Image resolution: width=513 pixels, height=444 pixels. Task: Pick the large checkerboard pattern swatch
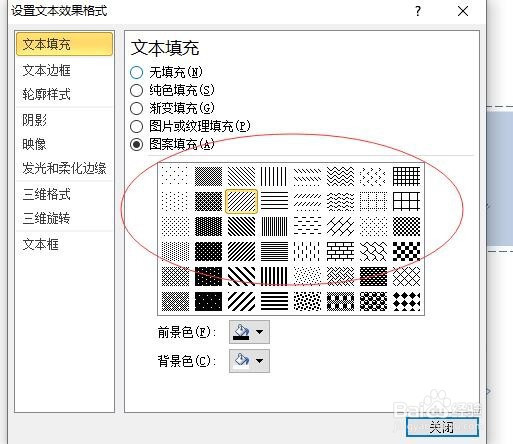(x=406, y=251)
